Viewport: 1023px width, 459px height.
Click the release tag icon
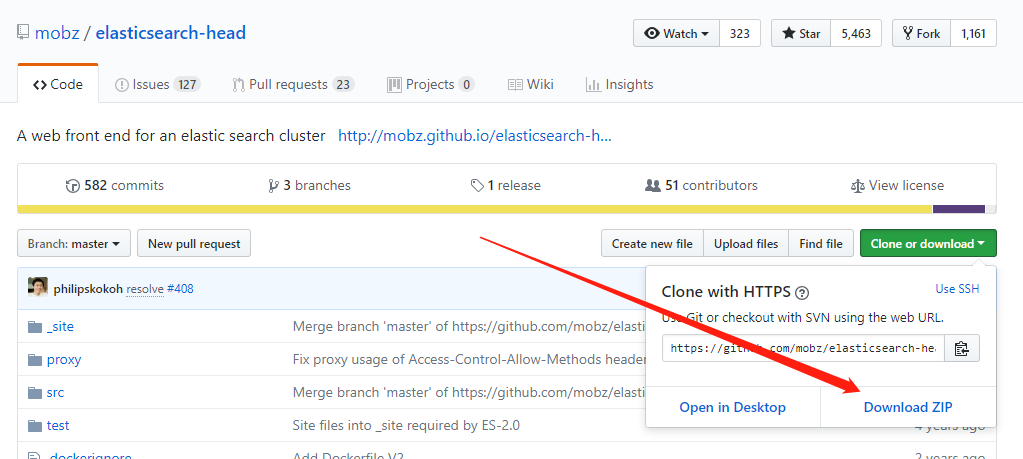point(477,186)
